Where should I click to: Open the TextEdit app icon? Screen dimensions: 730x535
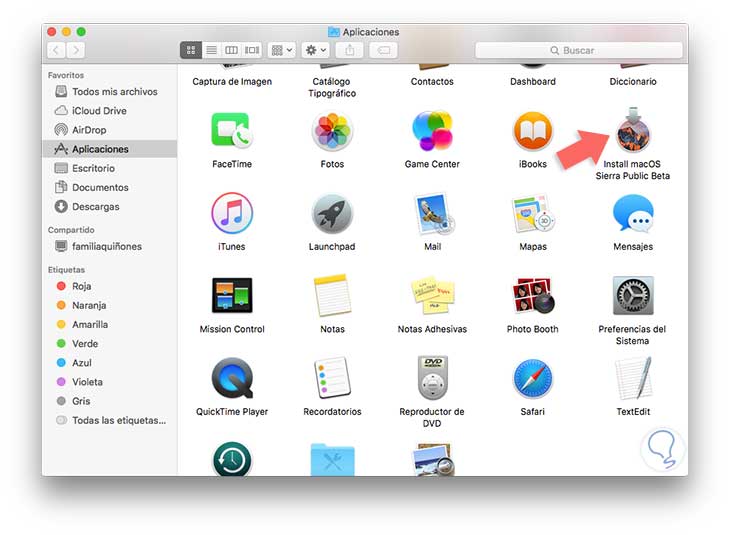point(633,378)
